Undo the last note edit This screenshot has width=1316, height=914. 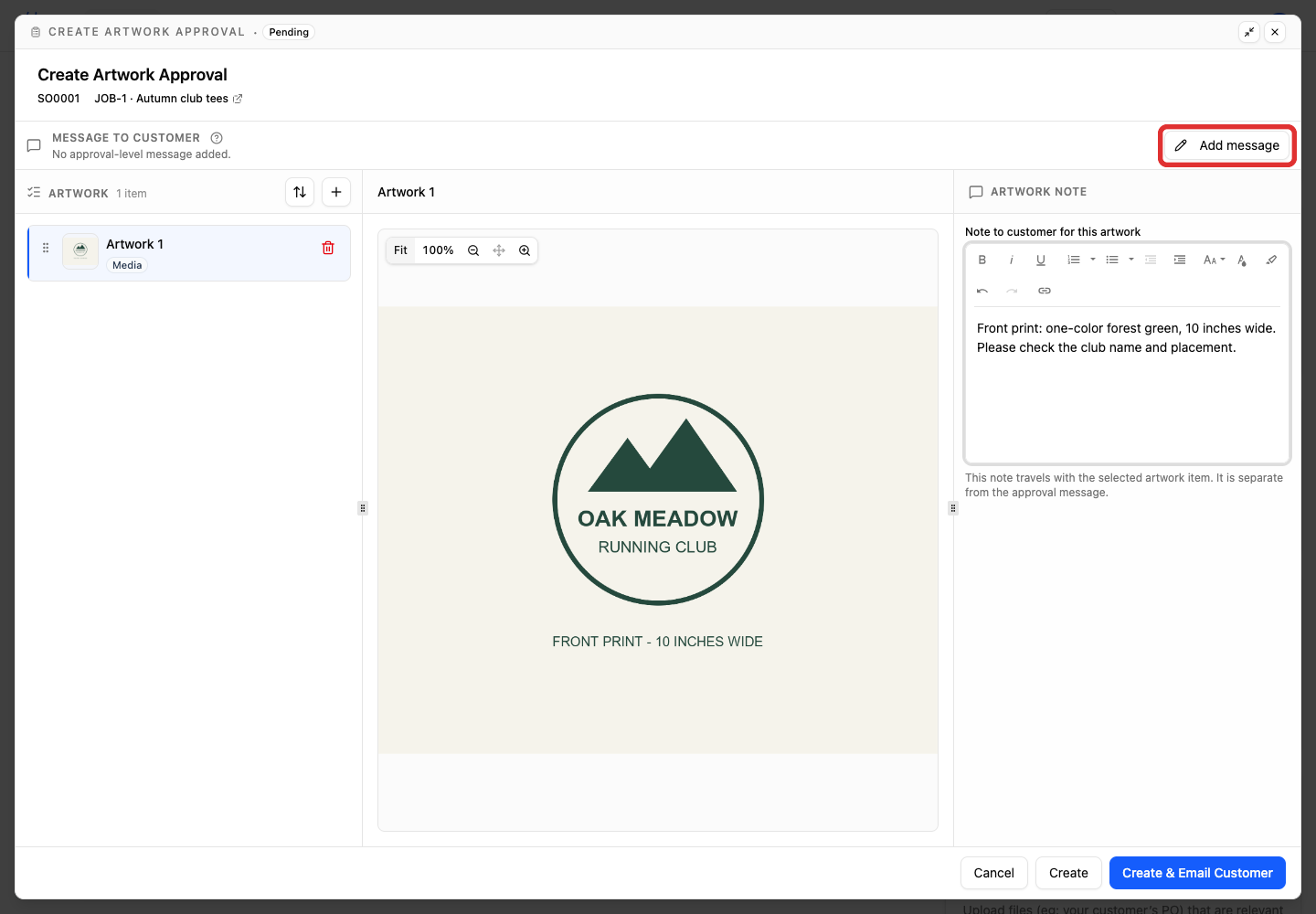(x=982, y=291)
